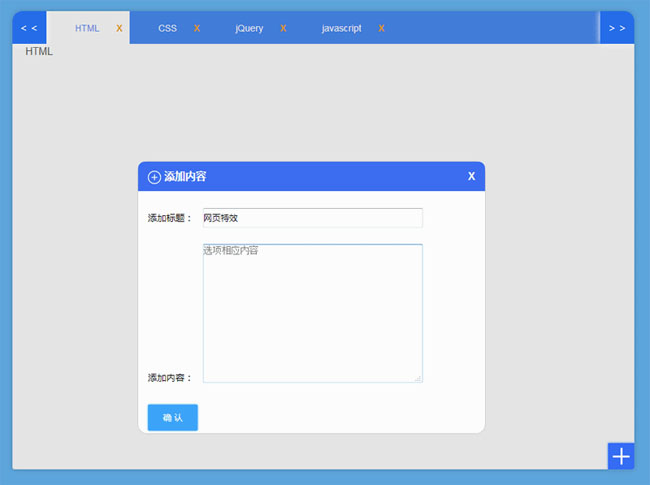Click the textarea resize handle corner
This screenshot has width=650, height=485.
coord(419,378)
